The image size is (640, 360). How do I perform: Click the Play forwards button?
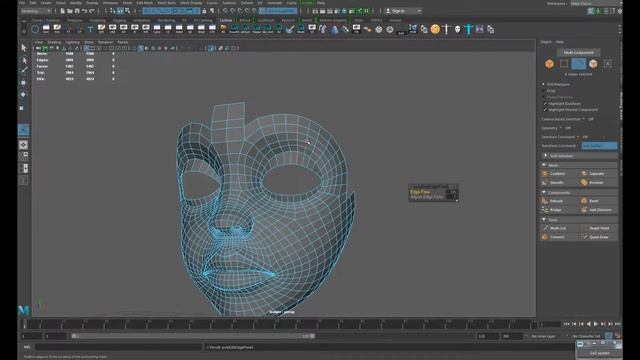596,324
